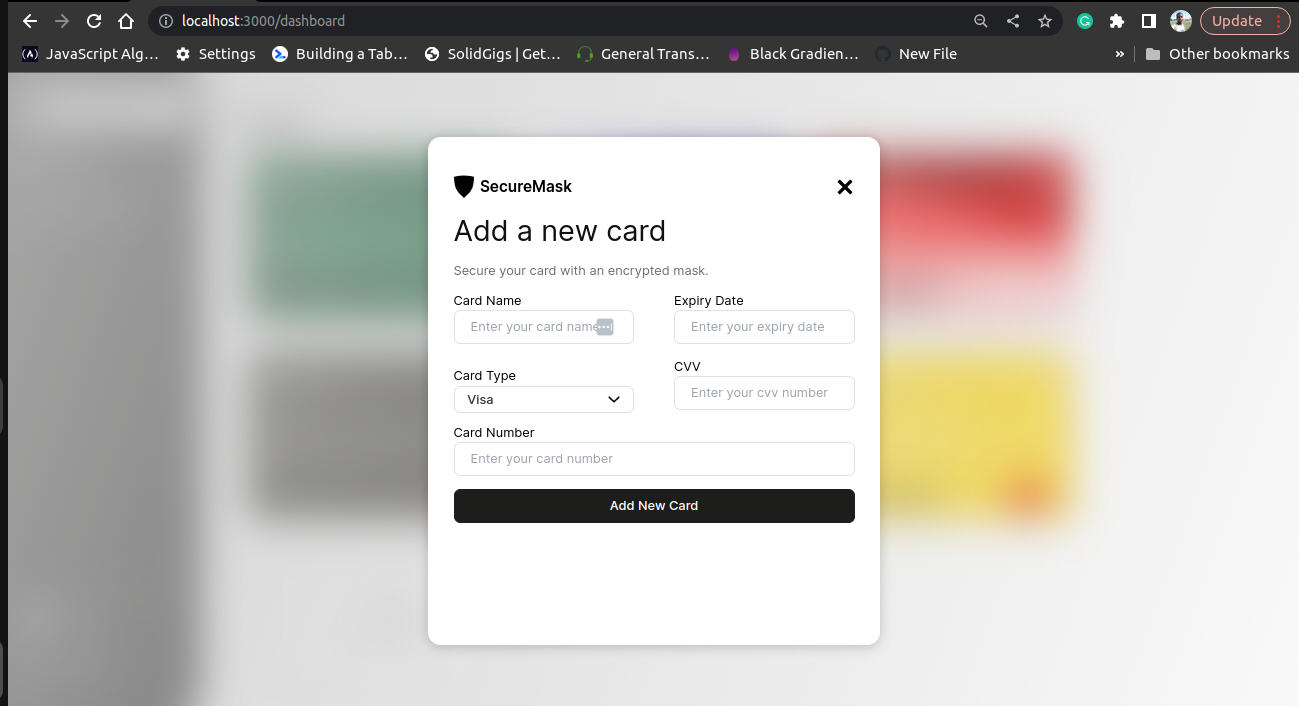
Task: Click the password manager icon in Card Name field
Action: click(605, 327)
